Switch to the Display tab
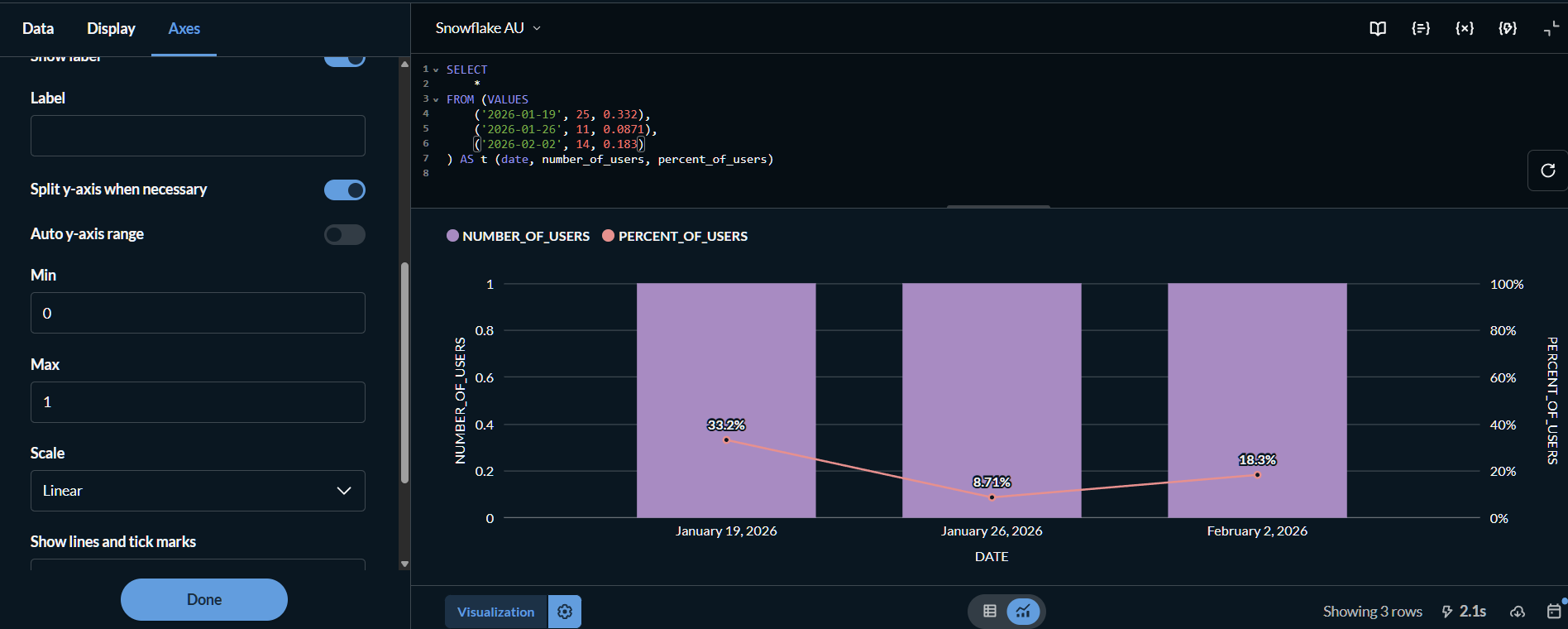The height and width of the screenshot is (629, 1568). (111, 28)
